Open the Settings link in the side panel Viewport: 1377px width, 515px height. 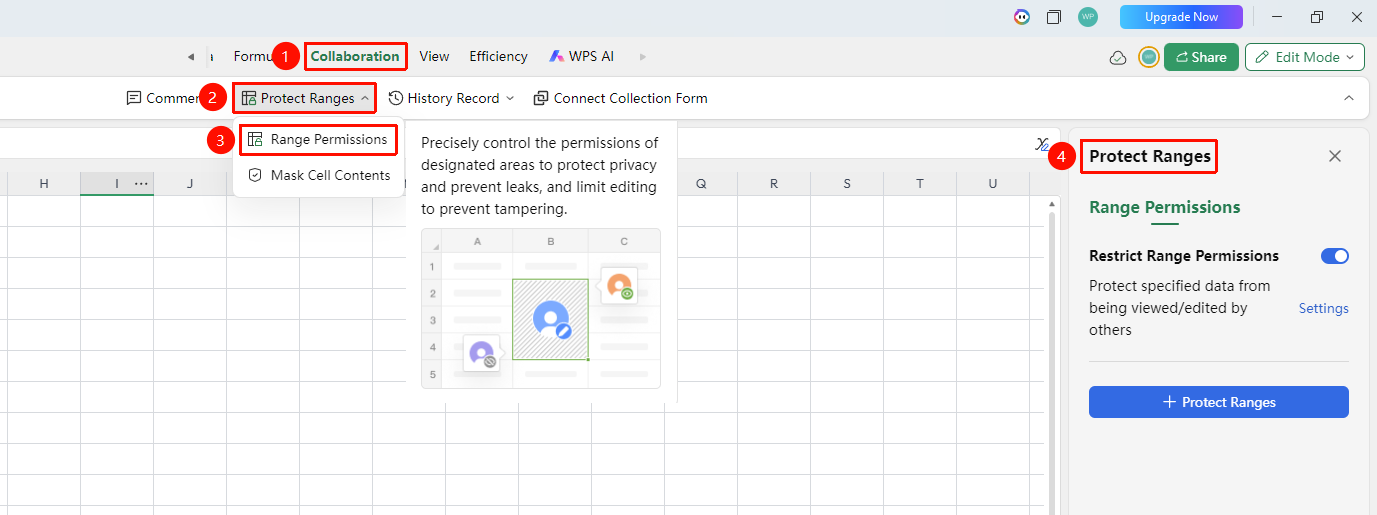[x=1324, y=308]
